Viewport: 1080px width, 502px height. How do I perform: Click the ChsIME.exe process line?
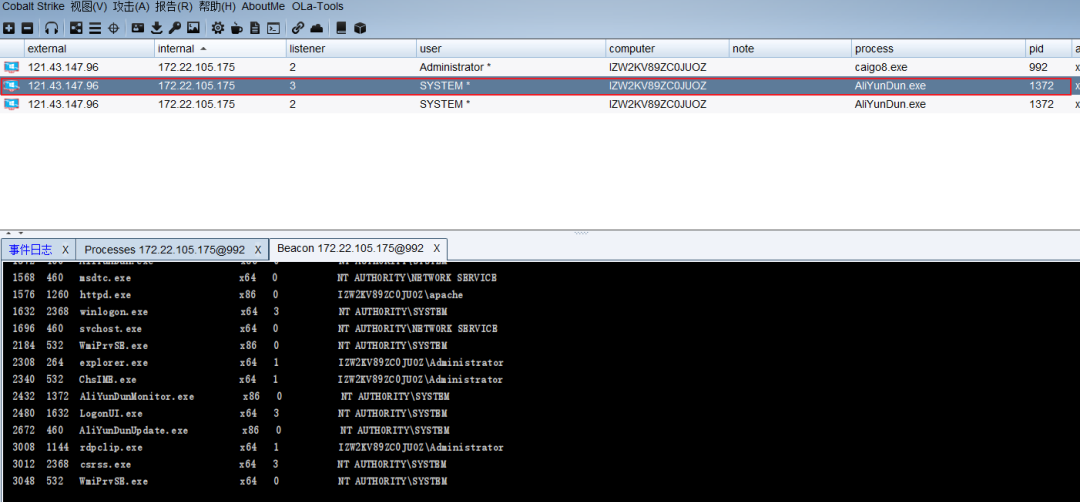258,379
